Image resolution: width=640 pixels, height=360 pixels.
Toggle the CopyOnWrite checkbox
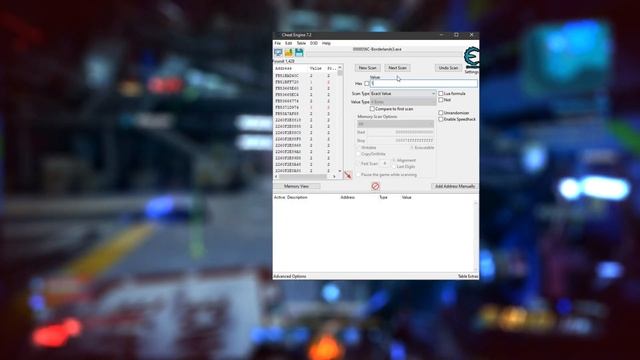coord(359,154)
